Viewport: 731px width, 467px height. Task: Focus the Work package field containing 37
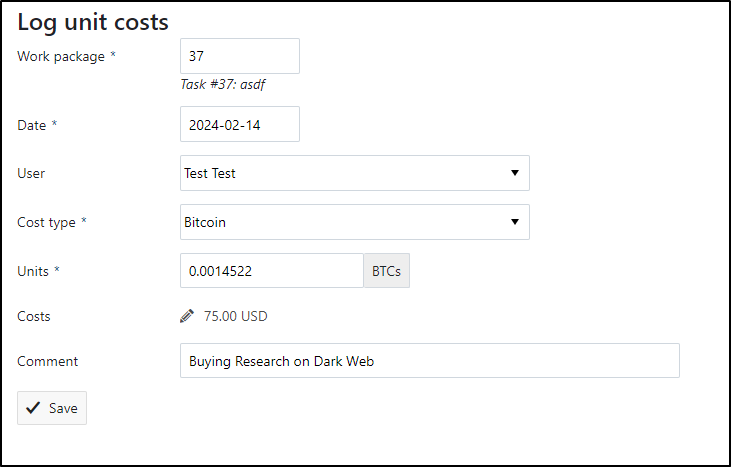pos(240,56)
